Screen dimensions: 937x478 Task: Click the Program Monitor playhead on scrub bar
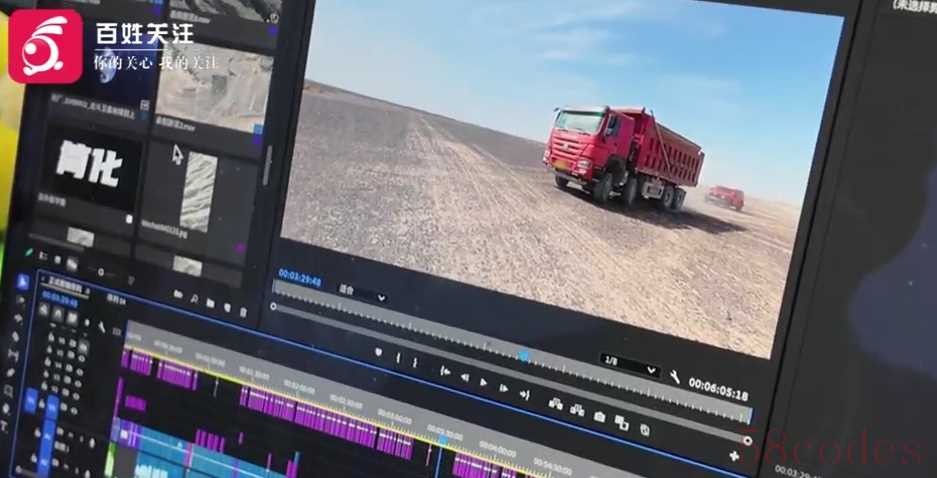click(523, 355)
